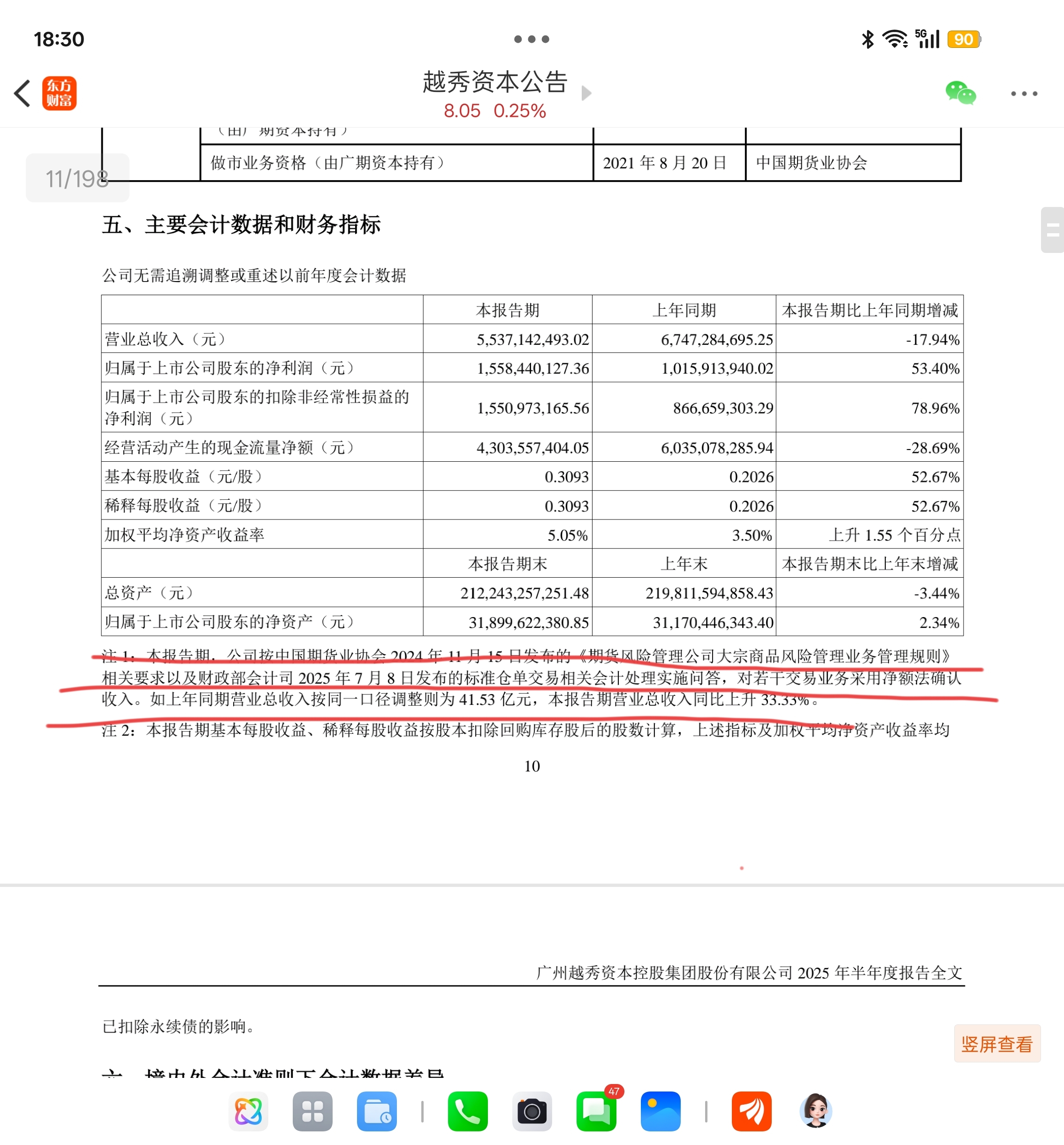Open the green Phone app in dock
1064x1145 pixels.
[x=468, y=1111]
